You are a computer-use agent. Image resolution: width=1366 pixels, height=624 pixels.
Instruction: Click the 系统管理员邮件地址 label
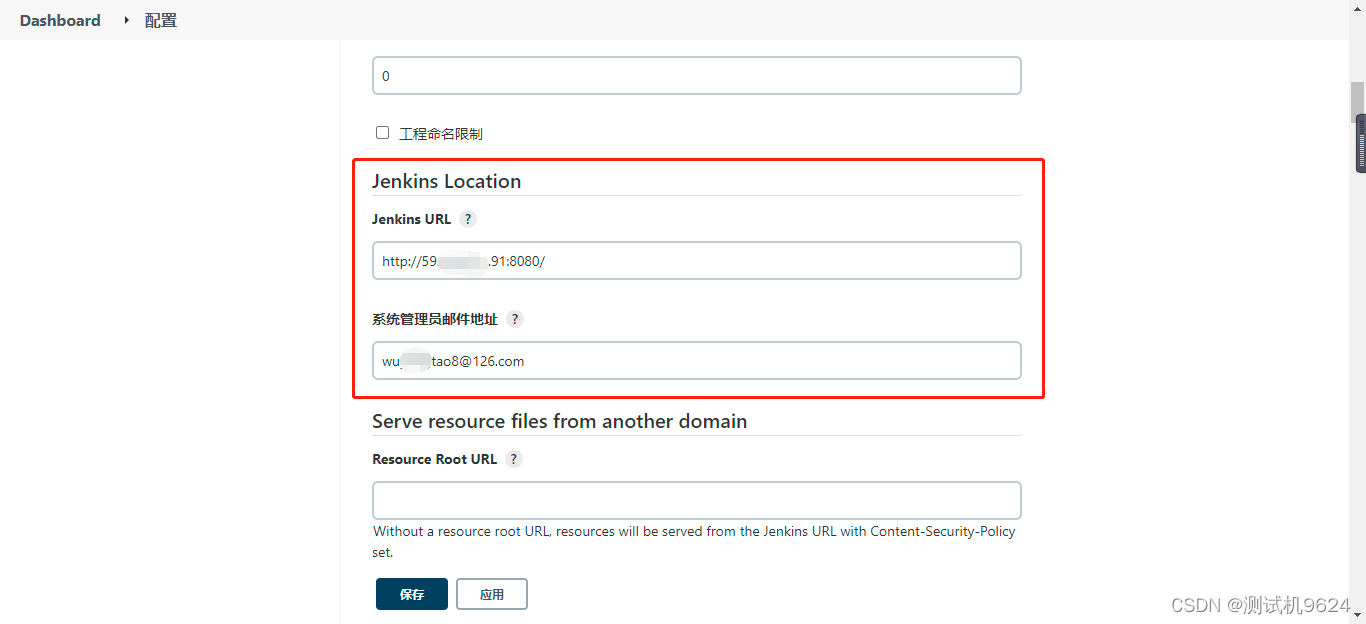click(435, 319)
